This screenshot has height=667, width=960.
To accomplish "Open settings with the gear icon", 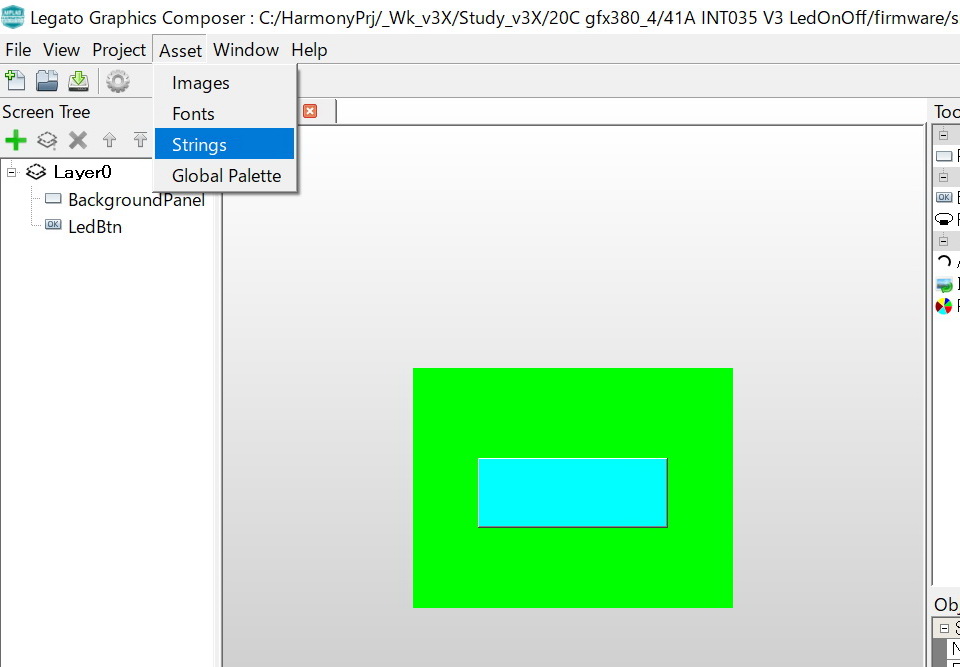I will (118, 81).
